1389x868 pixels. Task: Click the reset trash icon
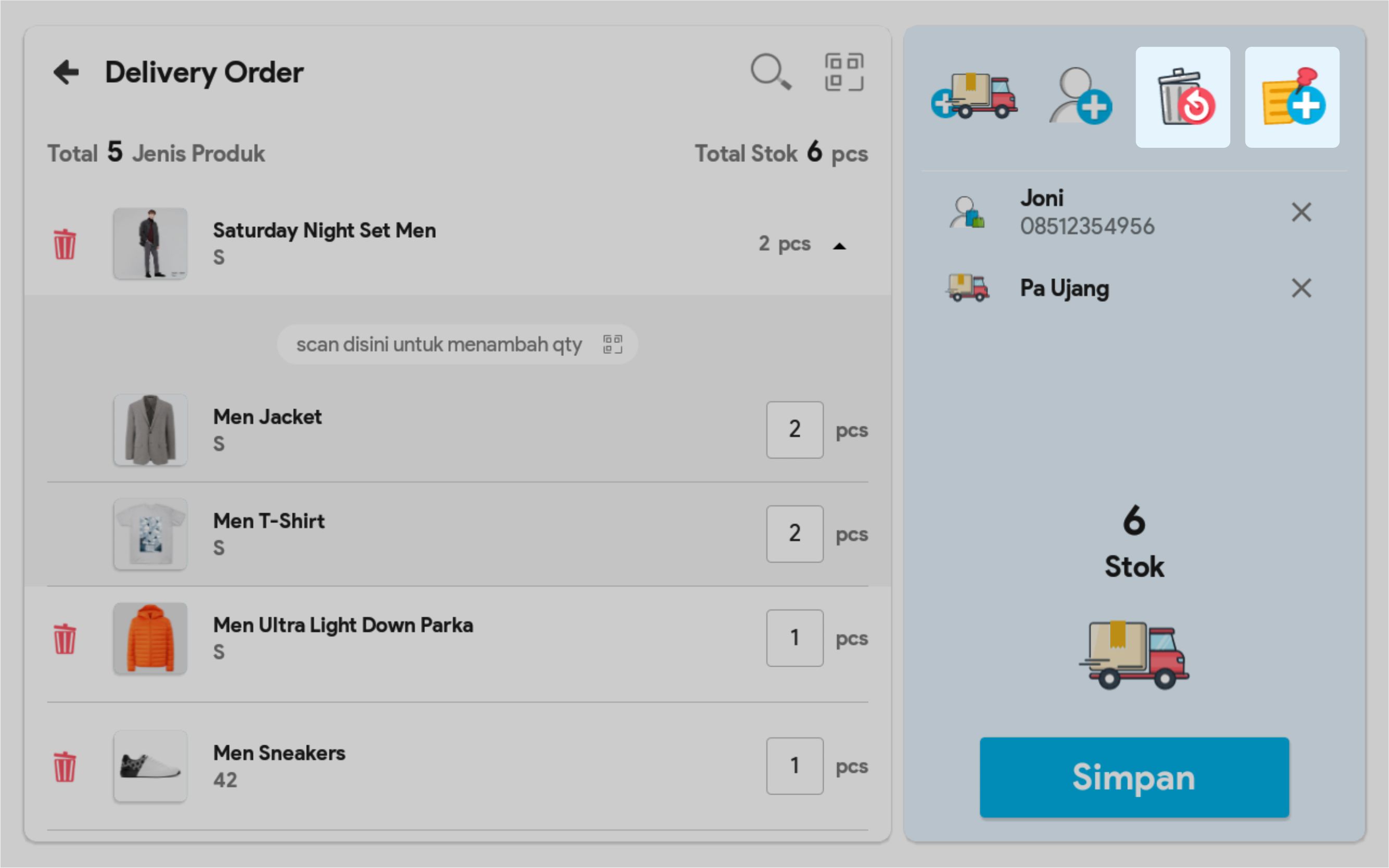pos(1182,97)
